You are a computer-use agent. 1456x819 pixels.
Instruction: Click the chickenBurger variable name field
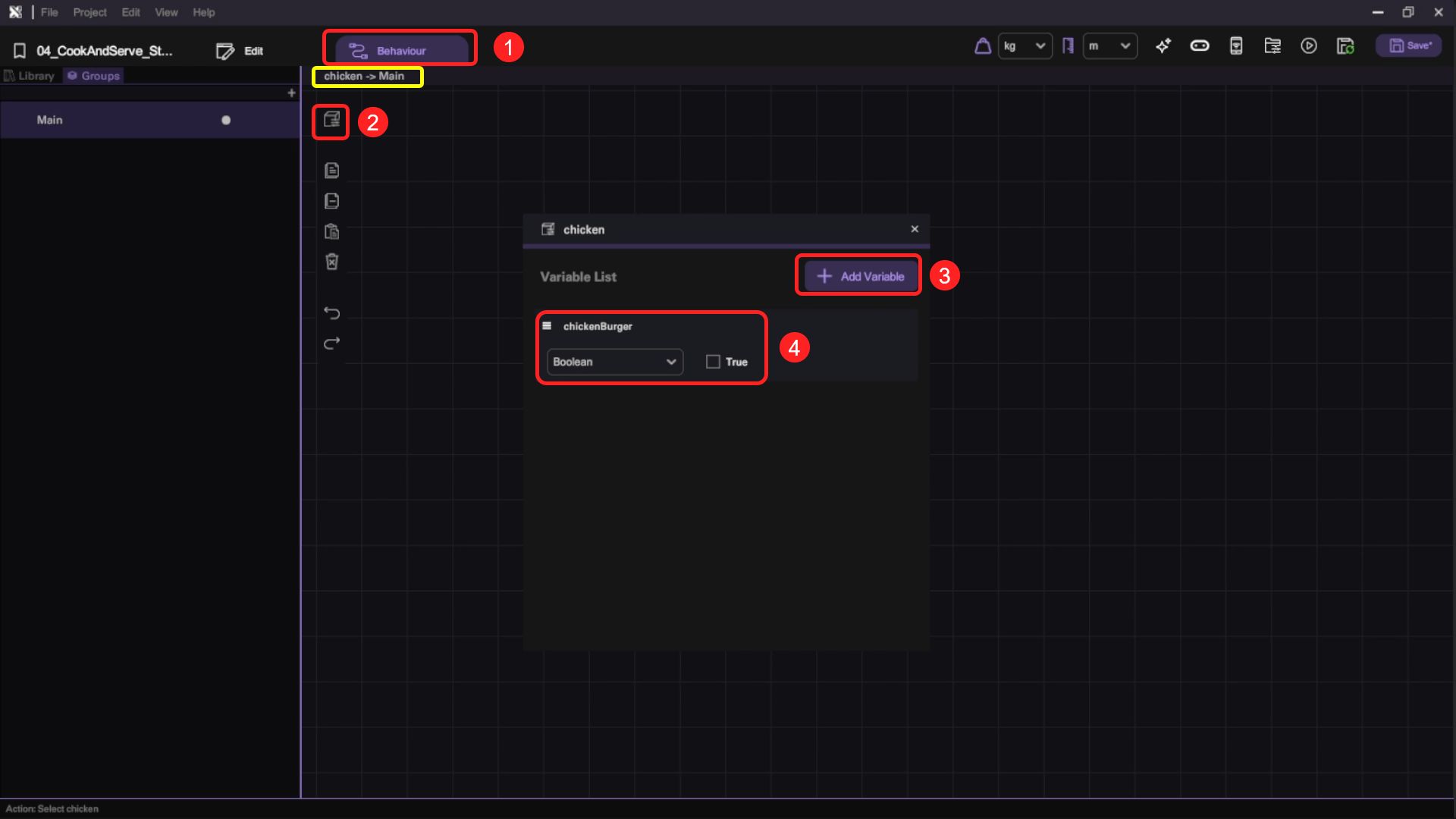click(x=598, y=326)
